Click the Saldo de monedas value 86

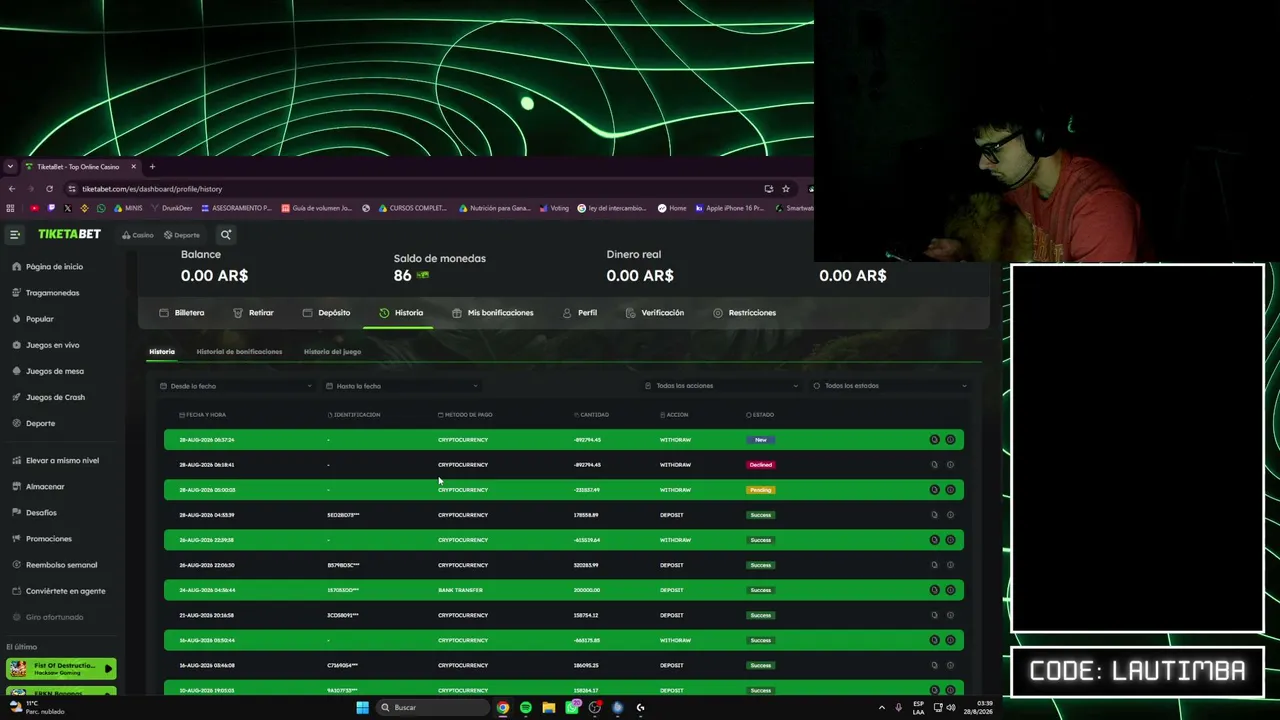(x=402, y=275)
